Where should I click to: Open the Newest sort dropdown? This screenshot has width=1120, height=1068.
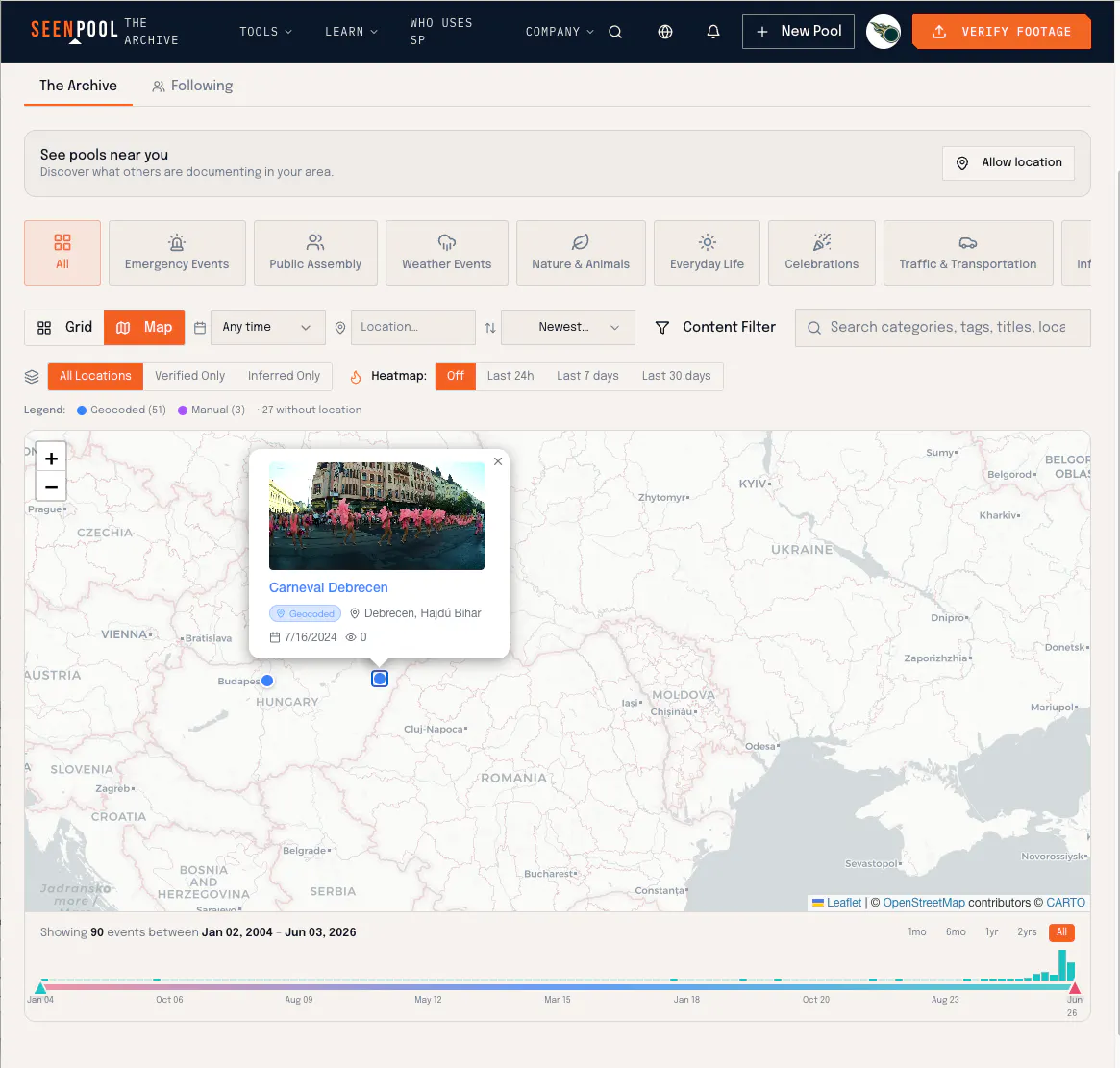(x=568, y=327)
